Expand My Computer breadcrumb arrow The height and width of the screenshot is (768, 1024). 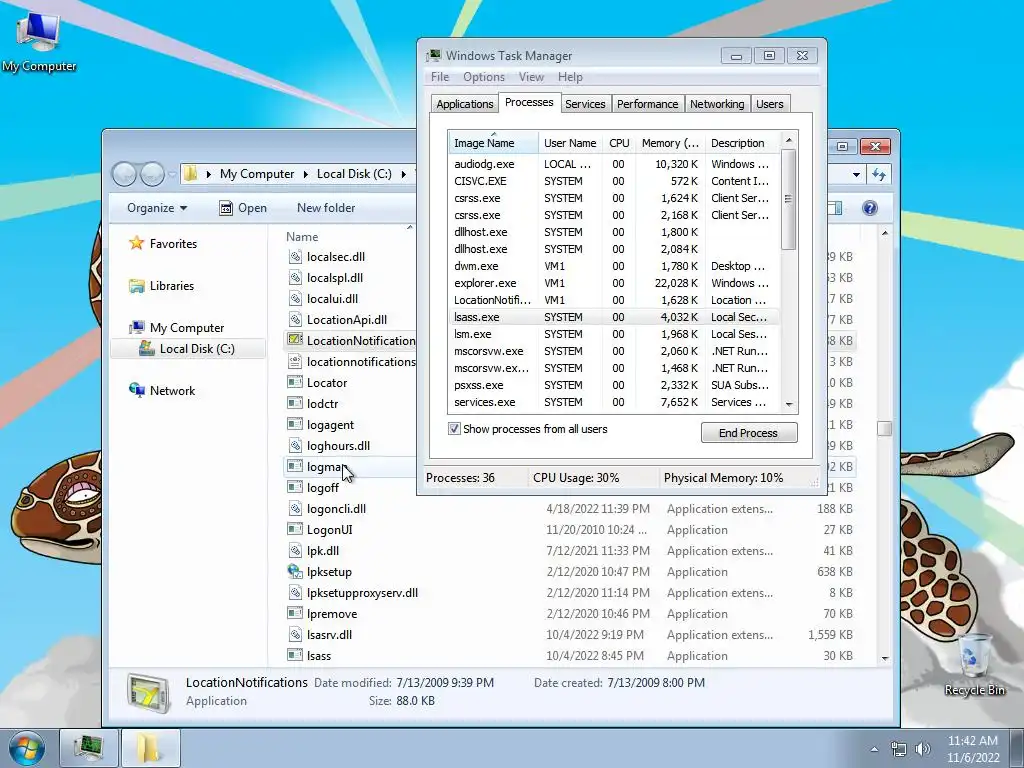click(x=306, y=174)
